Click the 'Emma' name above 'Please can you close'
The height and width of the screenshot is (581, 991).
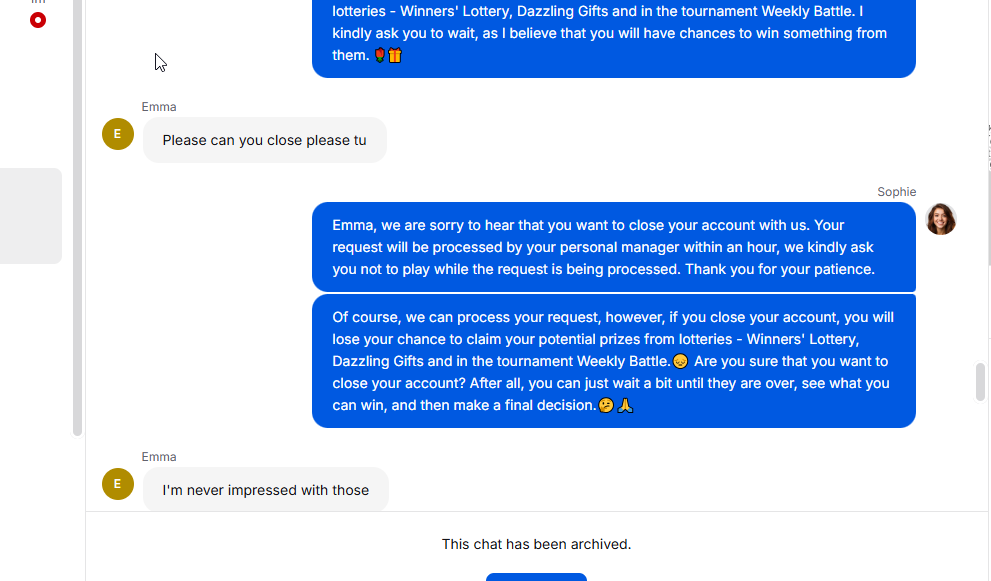(159, 107)
